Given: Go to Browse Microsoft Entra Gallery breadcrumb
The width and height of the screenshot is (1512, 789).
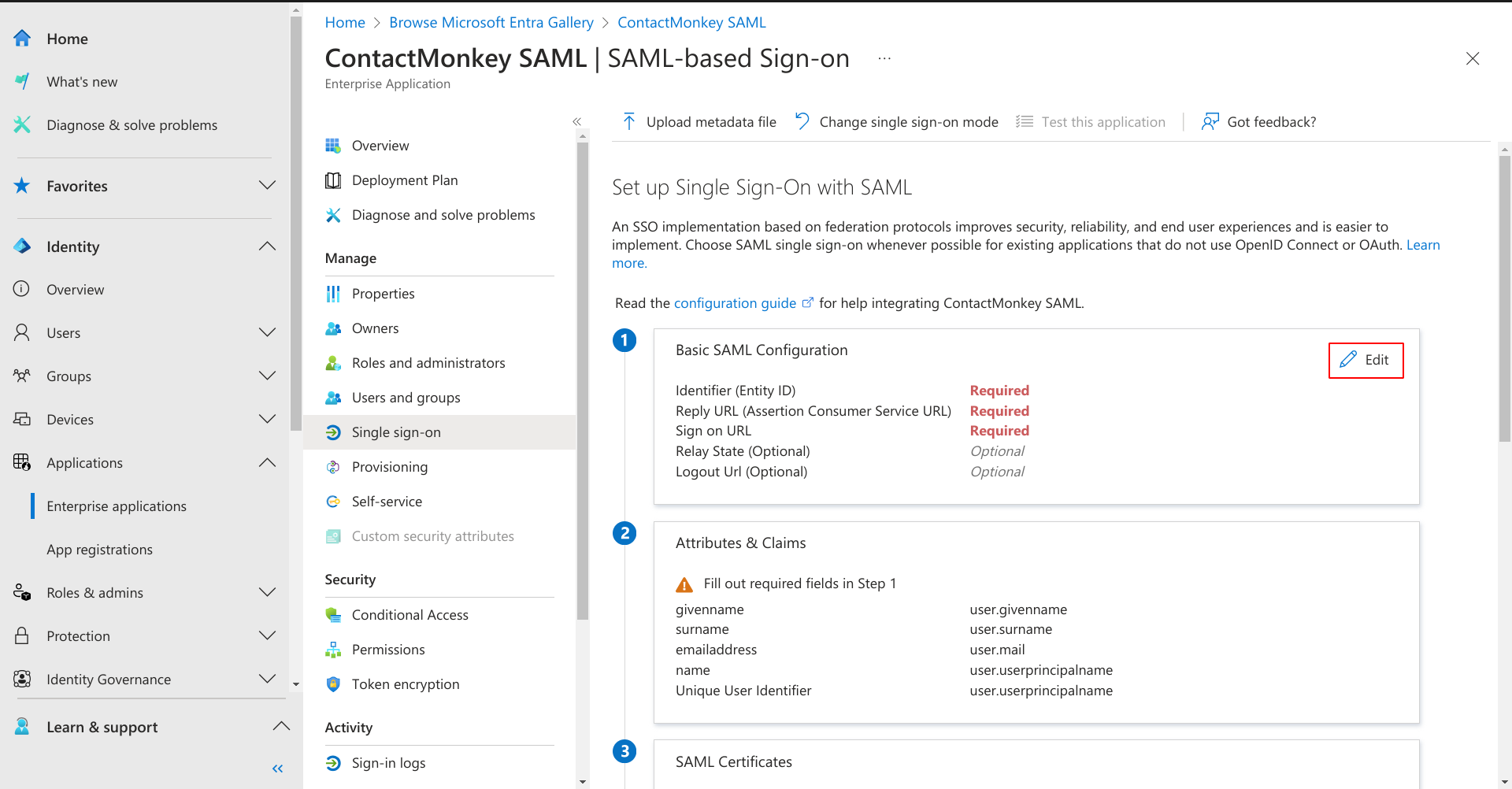Looking at the screenshot, I should click(491, 23).
